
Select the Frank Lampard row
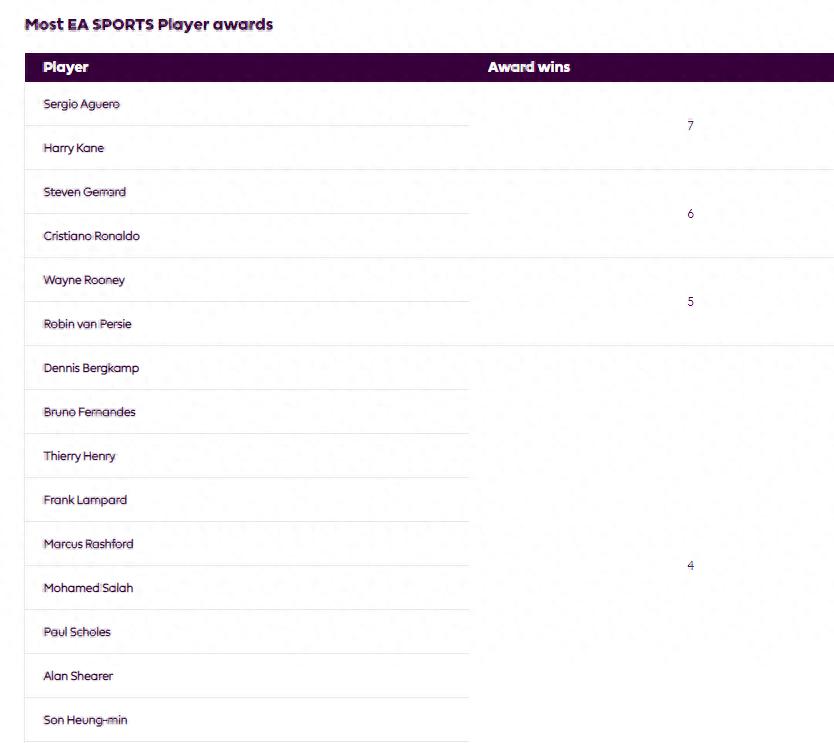click(x=85, y=500)
